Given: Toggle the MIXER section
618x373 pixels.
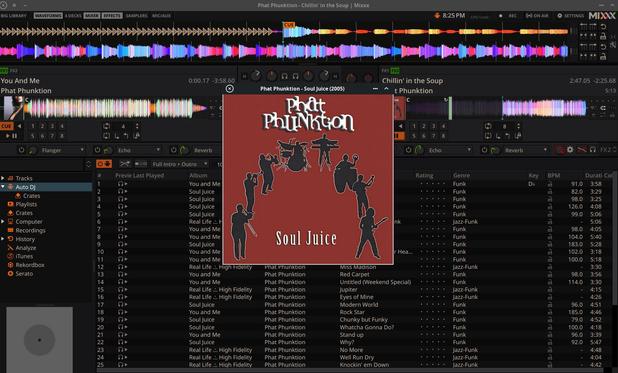Looking at the screenshot, I should [x=92, y=16].
